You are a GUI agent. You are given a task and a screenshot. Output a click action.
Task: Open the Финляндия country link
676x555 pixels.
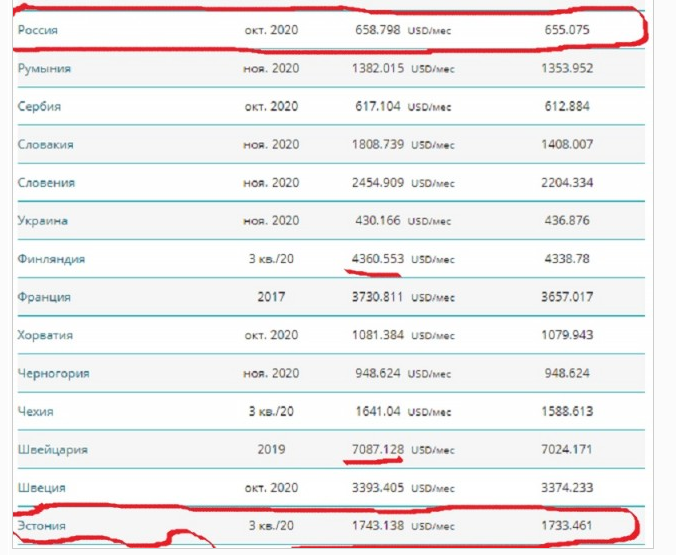click(x=51, y=259)
